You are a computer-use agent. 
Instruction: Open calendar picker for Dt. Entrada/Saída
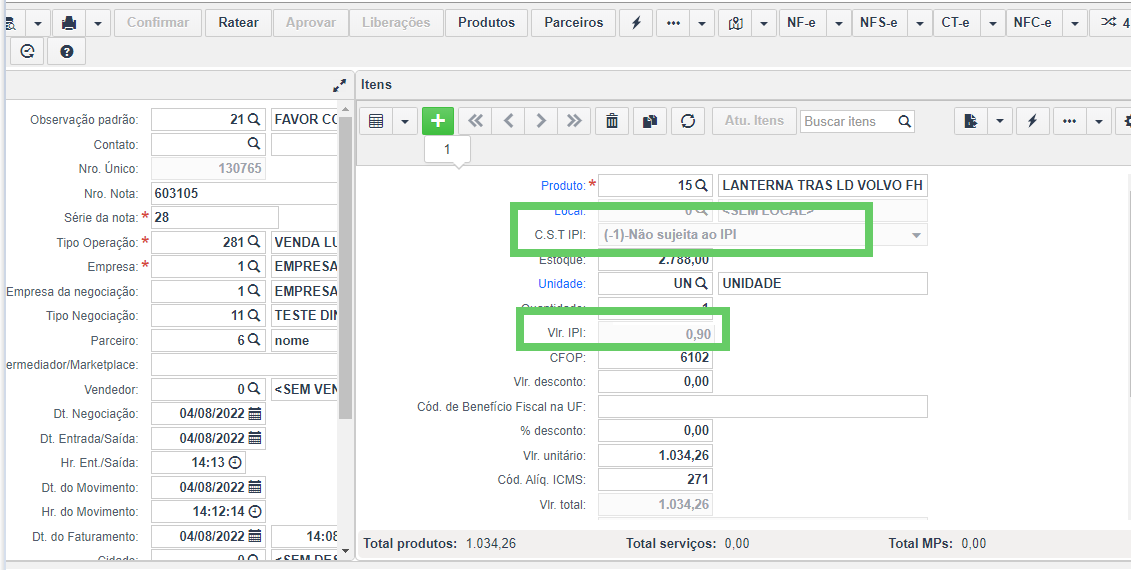255,438
